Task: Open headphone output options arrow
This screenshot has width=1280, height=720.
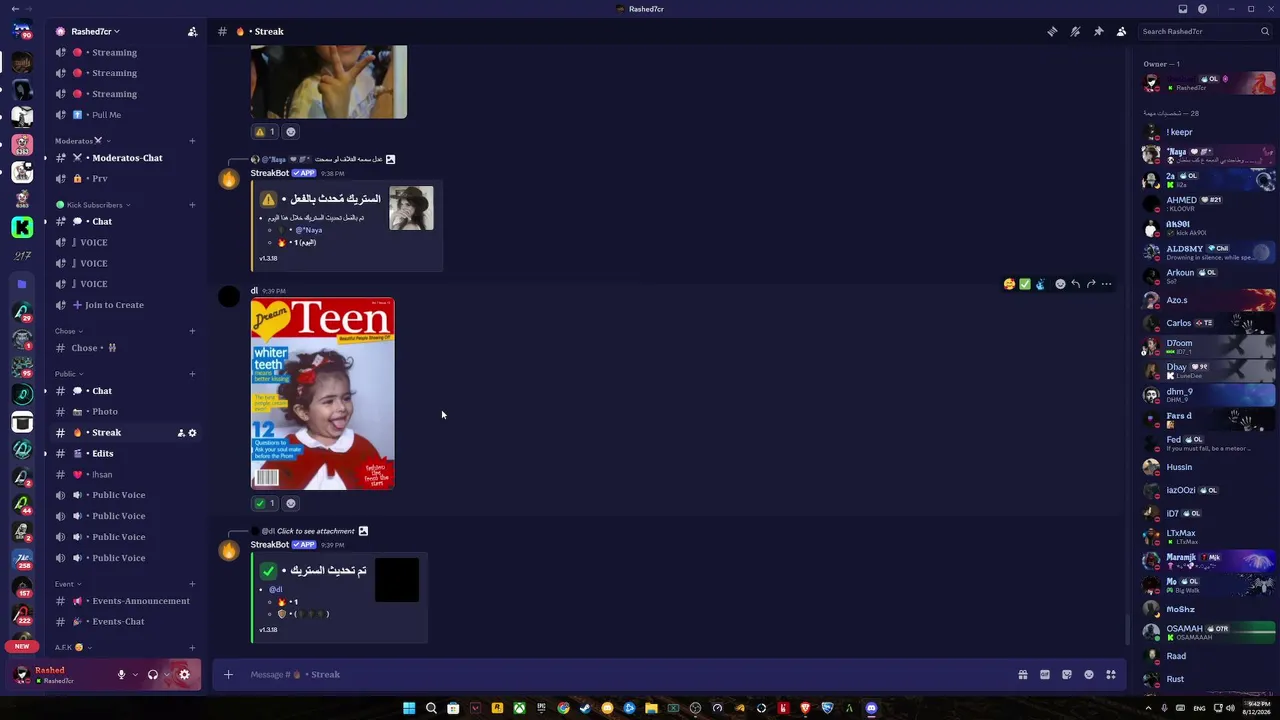Action: (x=166, y=675)
